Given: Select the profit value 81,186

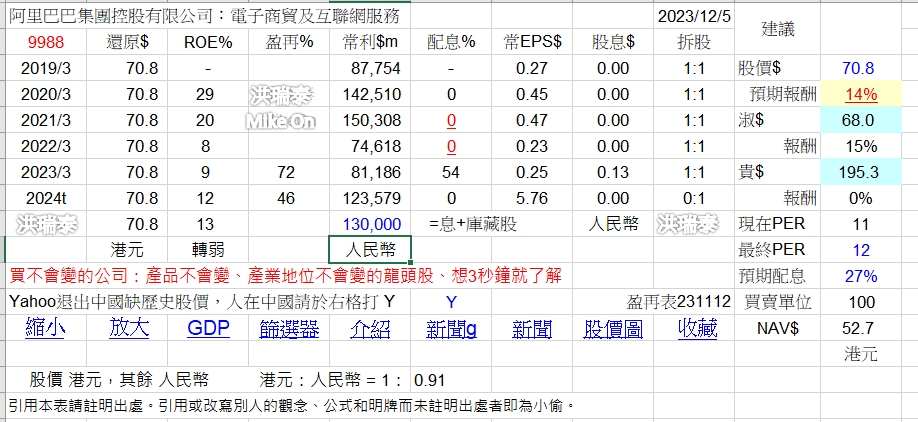Looking at the screenshot, I should pyautogui.click(x=376, y=172).
